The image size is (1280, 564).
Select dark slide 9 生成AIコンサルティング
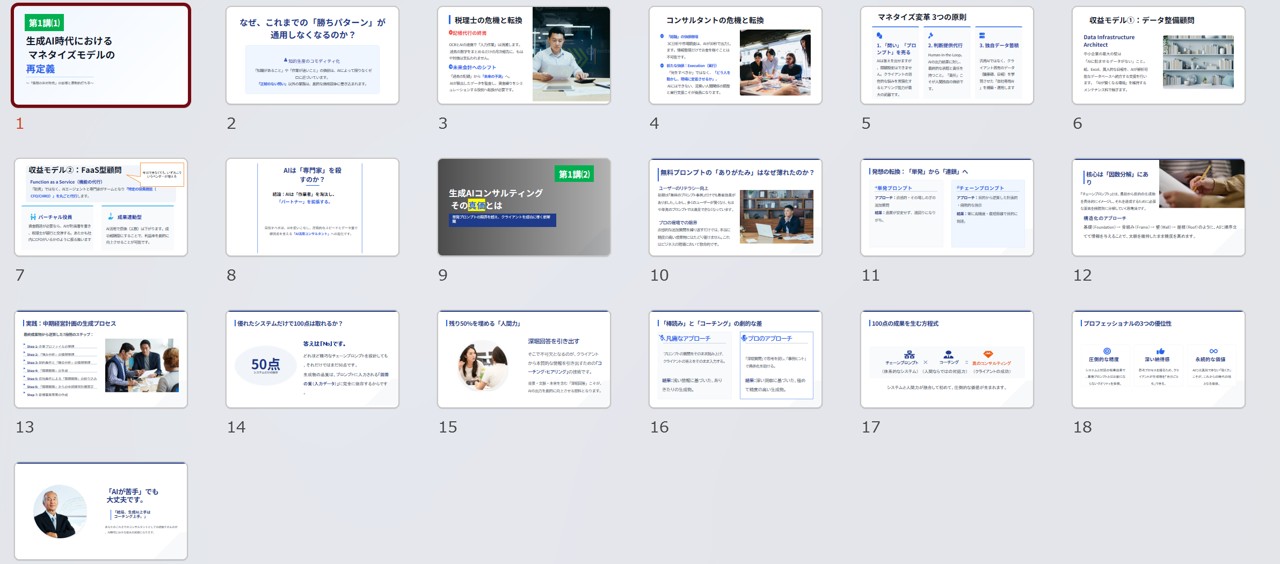pyautogui.click(x=524, y=207)
